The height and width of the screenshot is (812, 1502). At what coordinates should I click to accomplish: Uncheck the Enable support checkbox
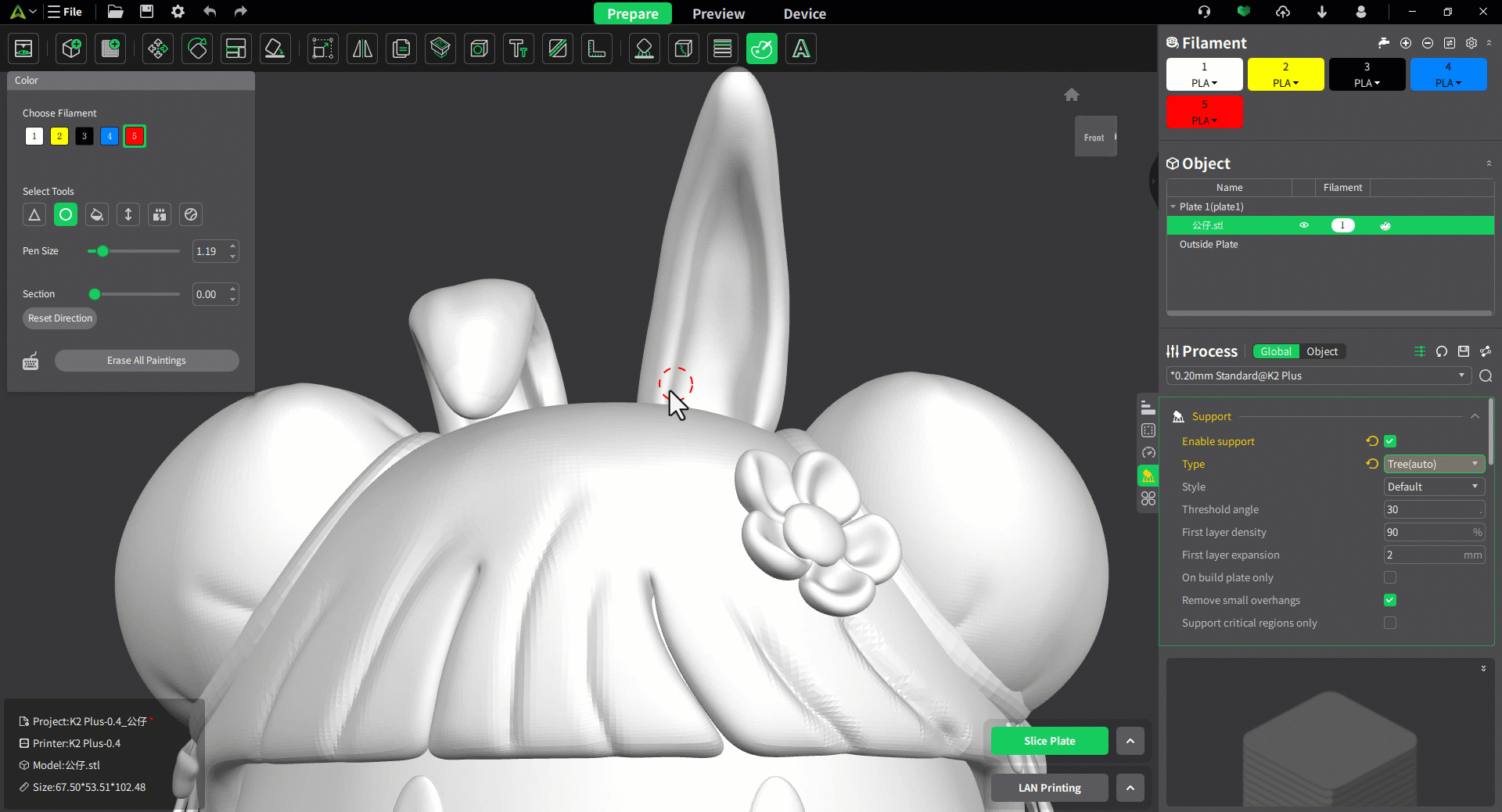(x=1390, y=441)
